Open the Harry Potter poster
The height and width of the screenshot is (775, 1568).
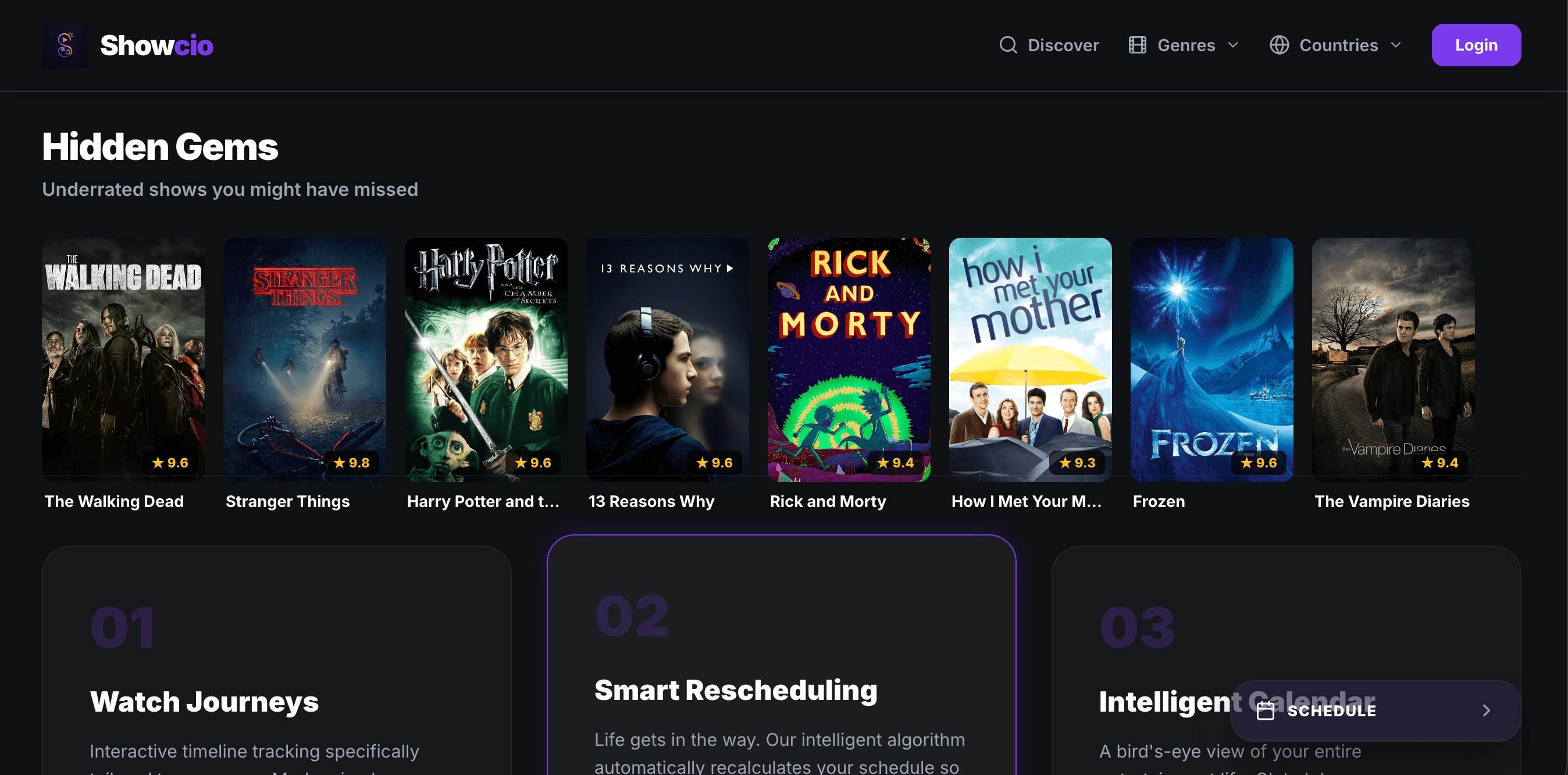(486, 359)
